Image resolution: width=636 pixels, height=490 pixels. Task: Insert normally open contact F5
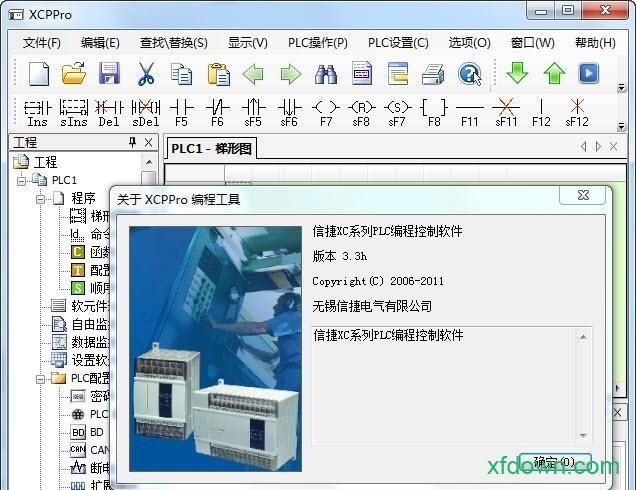[x=181, y=113]
